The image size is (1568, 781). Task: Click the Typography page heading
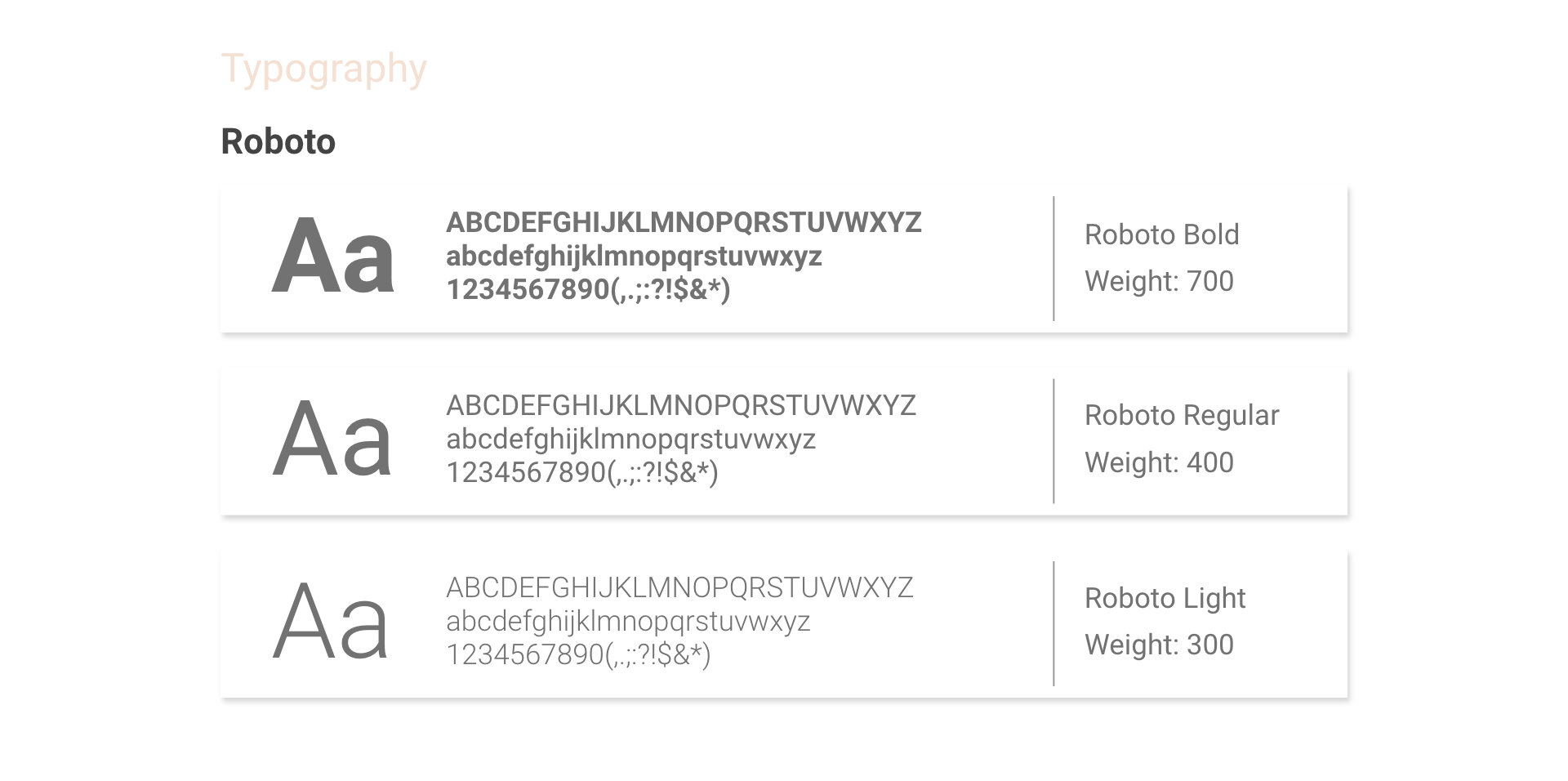point(323,69)
